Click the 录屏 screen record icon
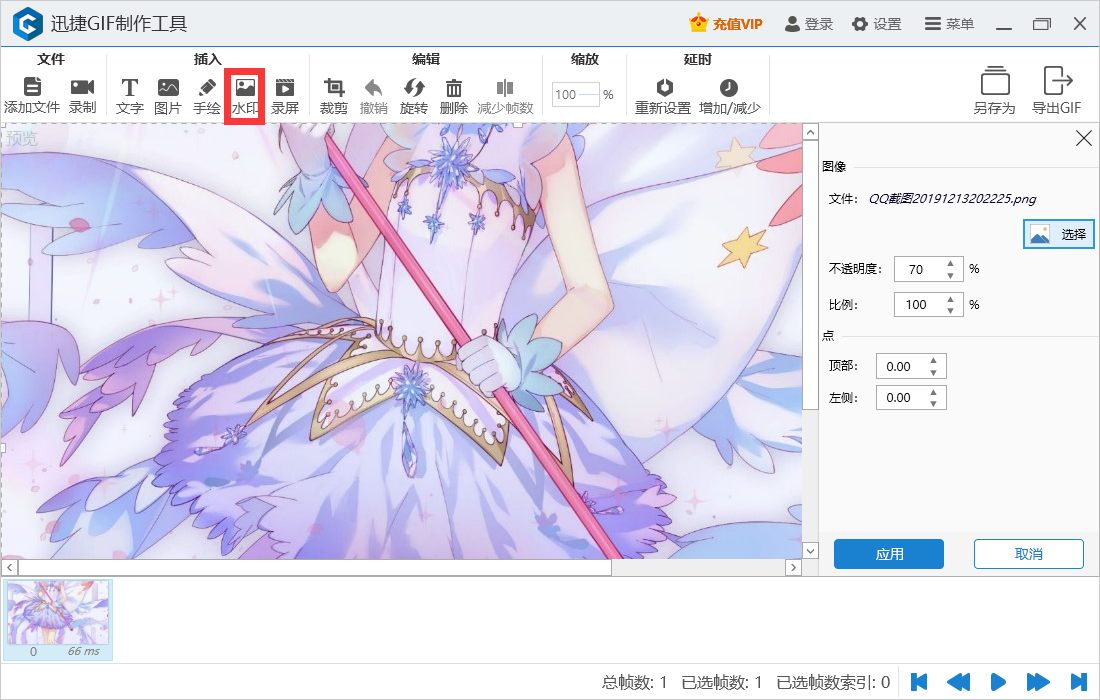 pyautogui.click(x=285, y=87)
